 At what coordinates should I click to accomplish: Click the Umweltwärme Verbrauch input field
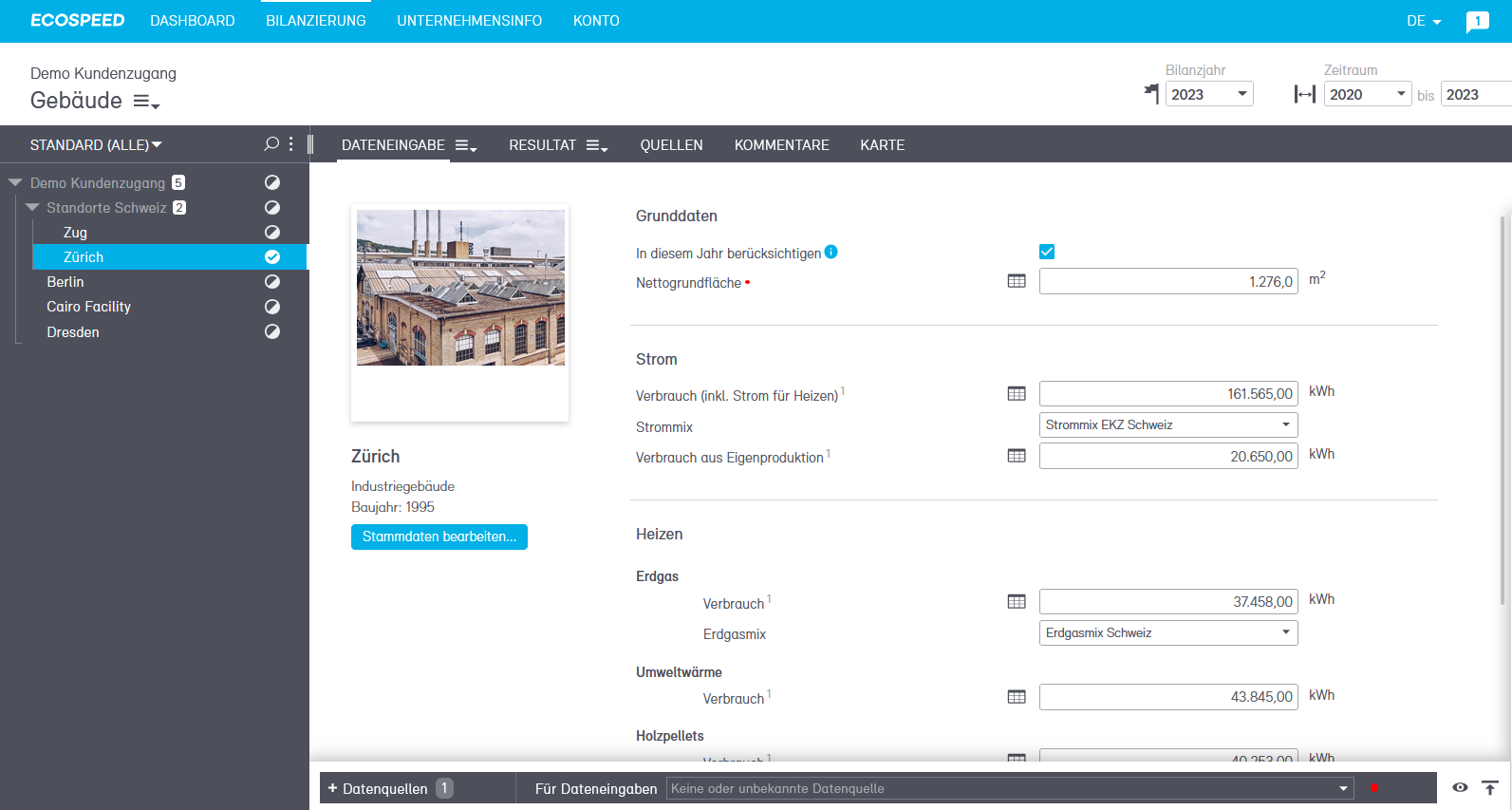1167,697
